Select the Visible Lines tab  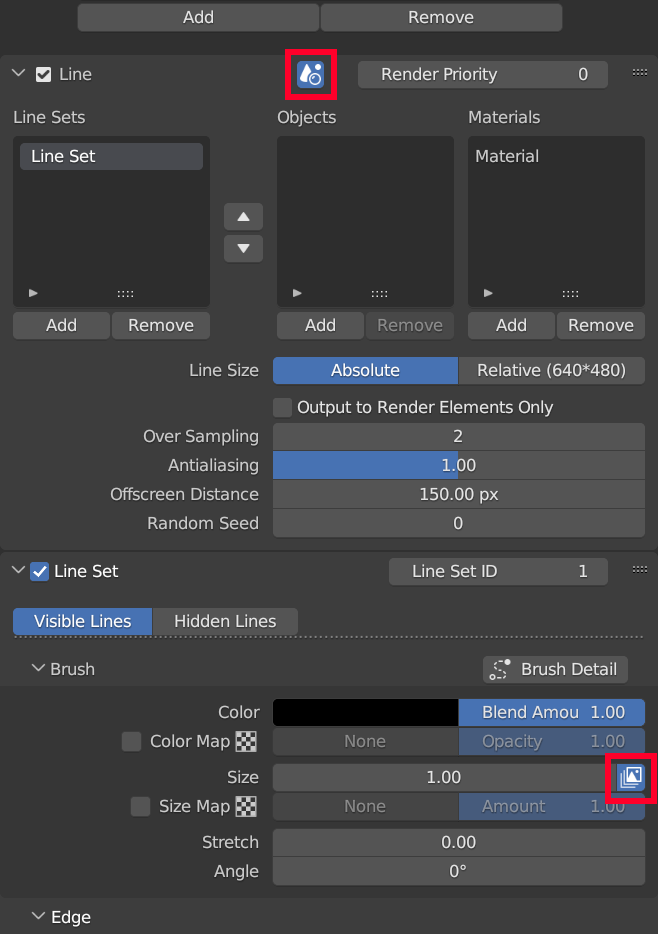click(x=82, y=621)
